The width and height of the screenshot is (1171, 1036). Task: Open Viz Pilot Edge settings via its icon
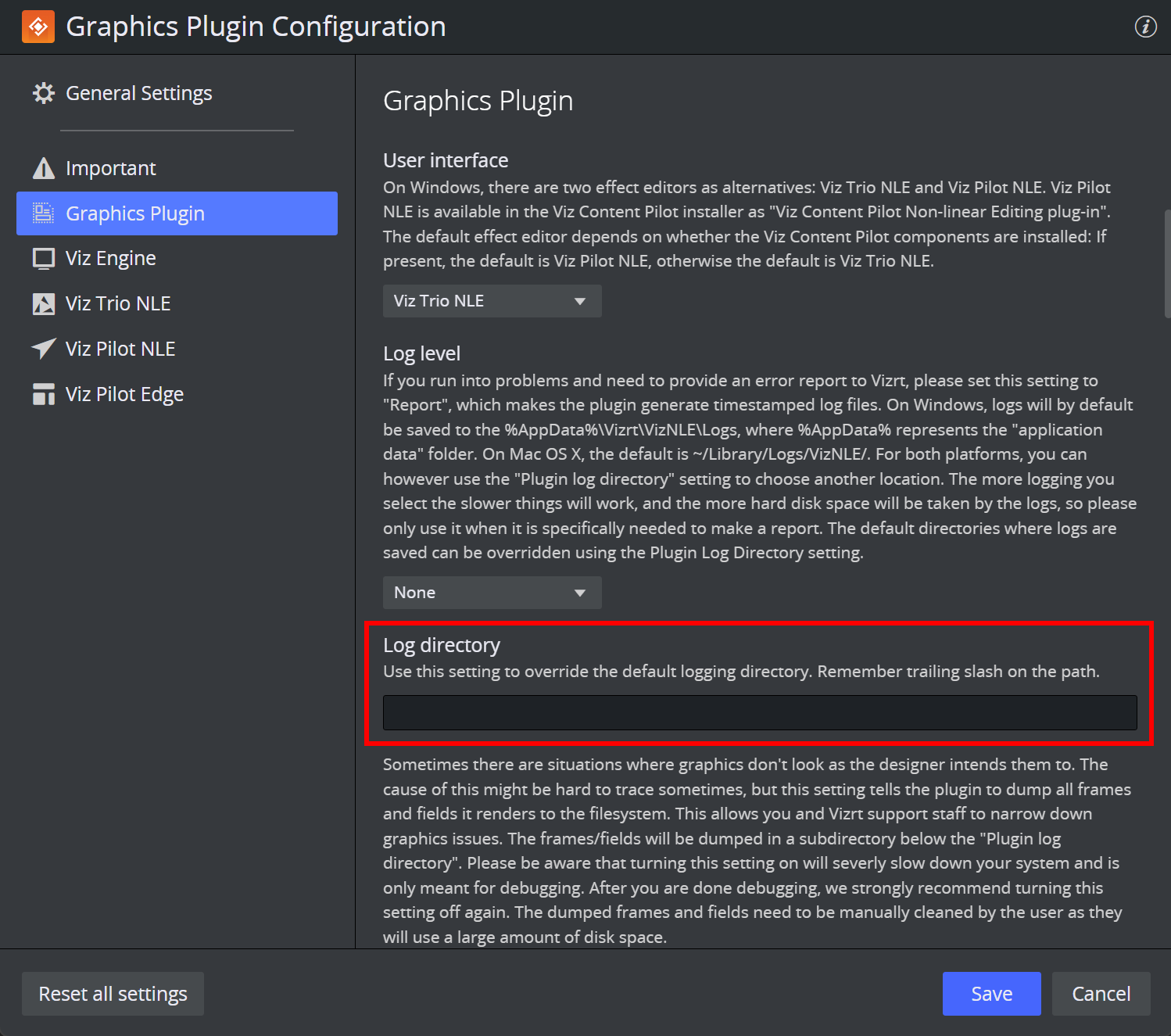pyautogui.click(x=43, y=394)
